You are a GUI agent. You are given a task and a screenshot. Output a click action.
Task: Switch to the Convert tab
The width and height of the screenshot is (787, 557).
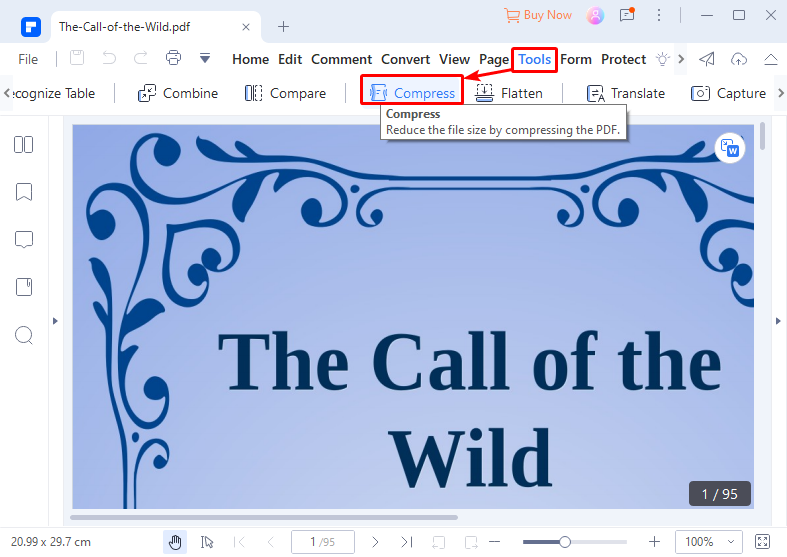click(x=406, y=59)
